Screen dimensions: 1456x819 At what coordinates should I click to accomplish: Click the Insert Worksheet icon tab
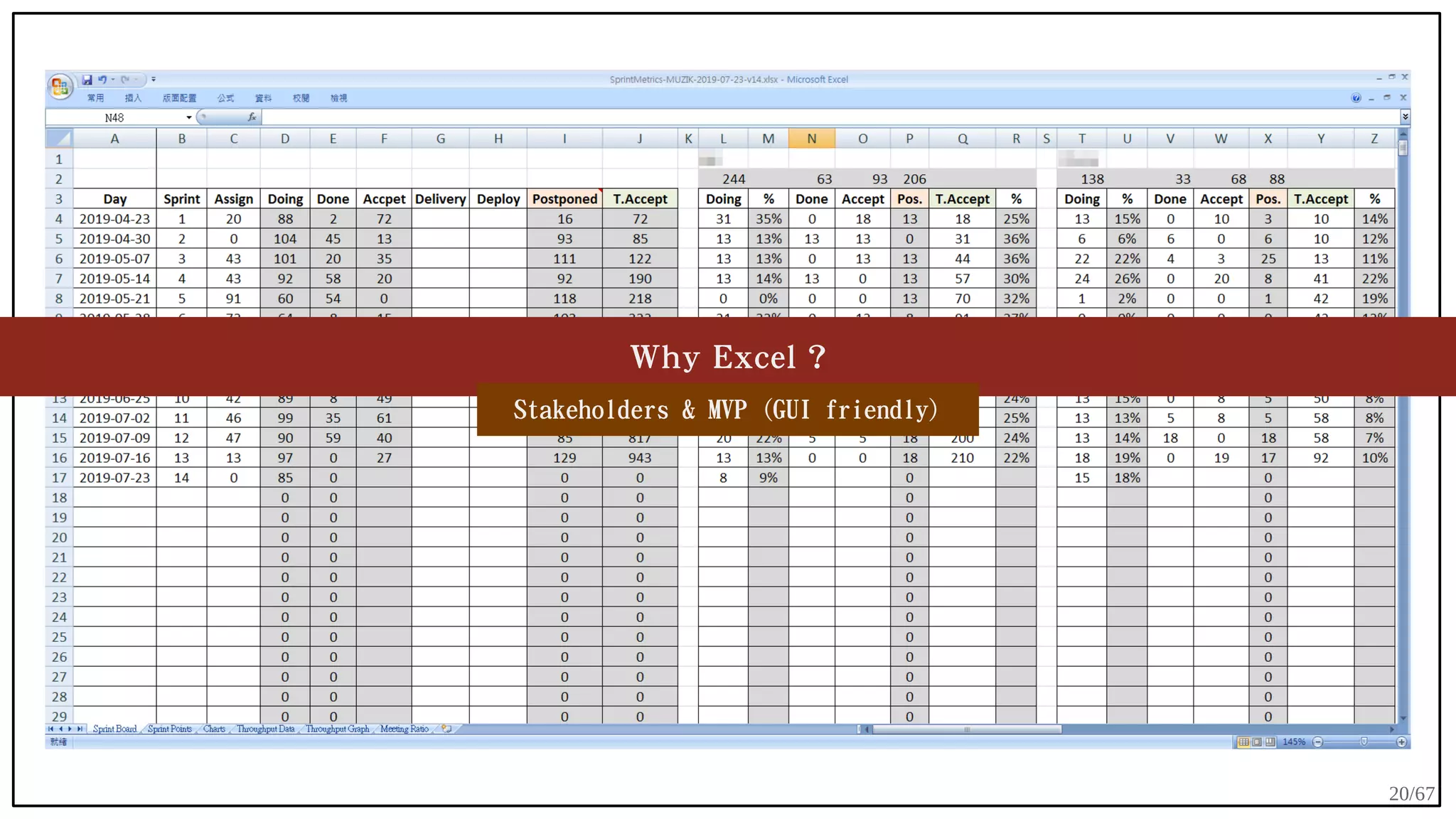(446, 729)
